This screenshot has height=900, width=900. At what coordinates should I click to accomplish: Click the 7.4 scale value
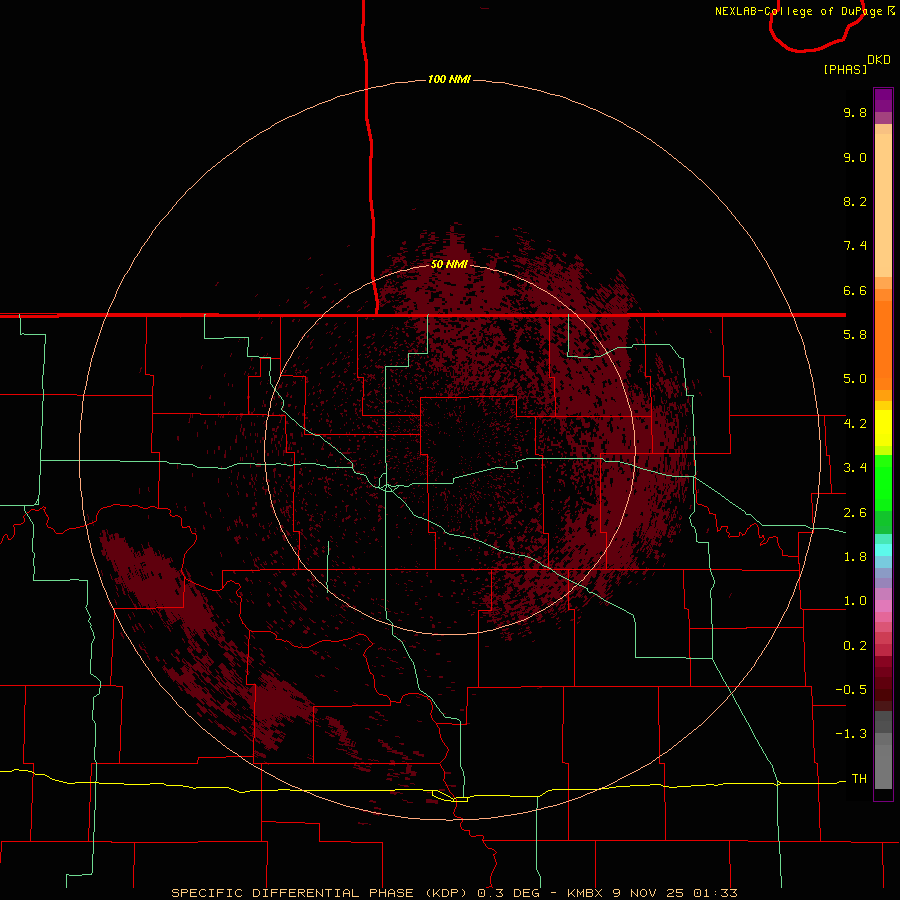855,246
